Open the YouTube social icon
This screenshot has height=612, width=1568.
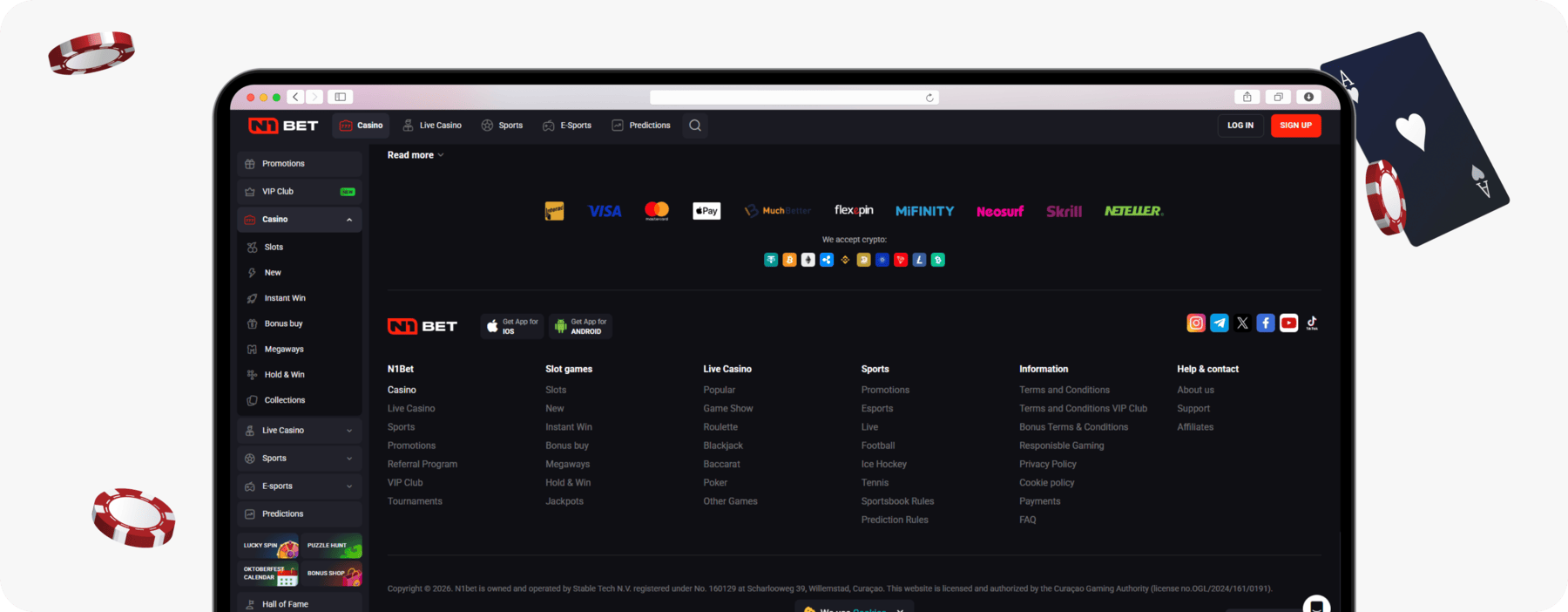pos(1288,323)
